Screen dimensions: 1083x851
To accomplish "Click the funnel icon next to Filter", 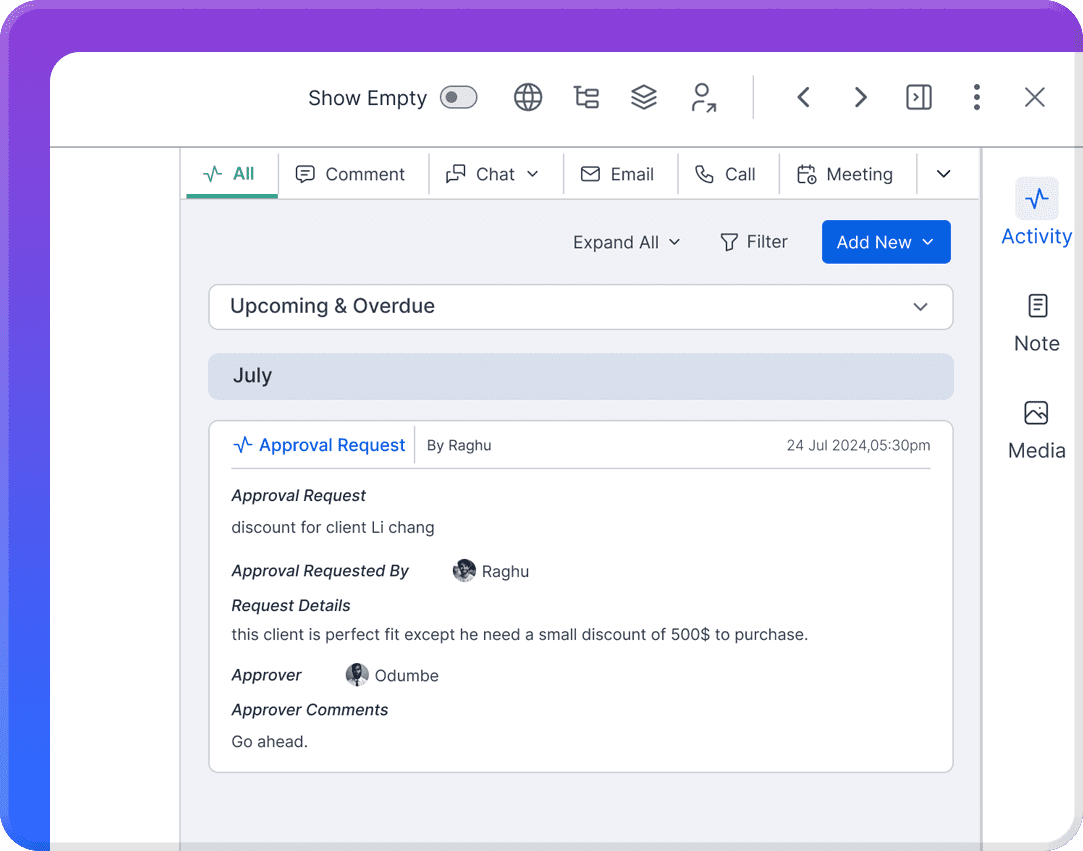I will [x=729, y=242].
